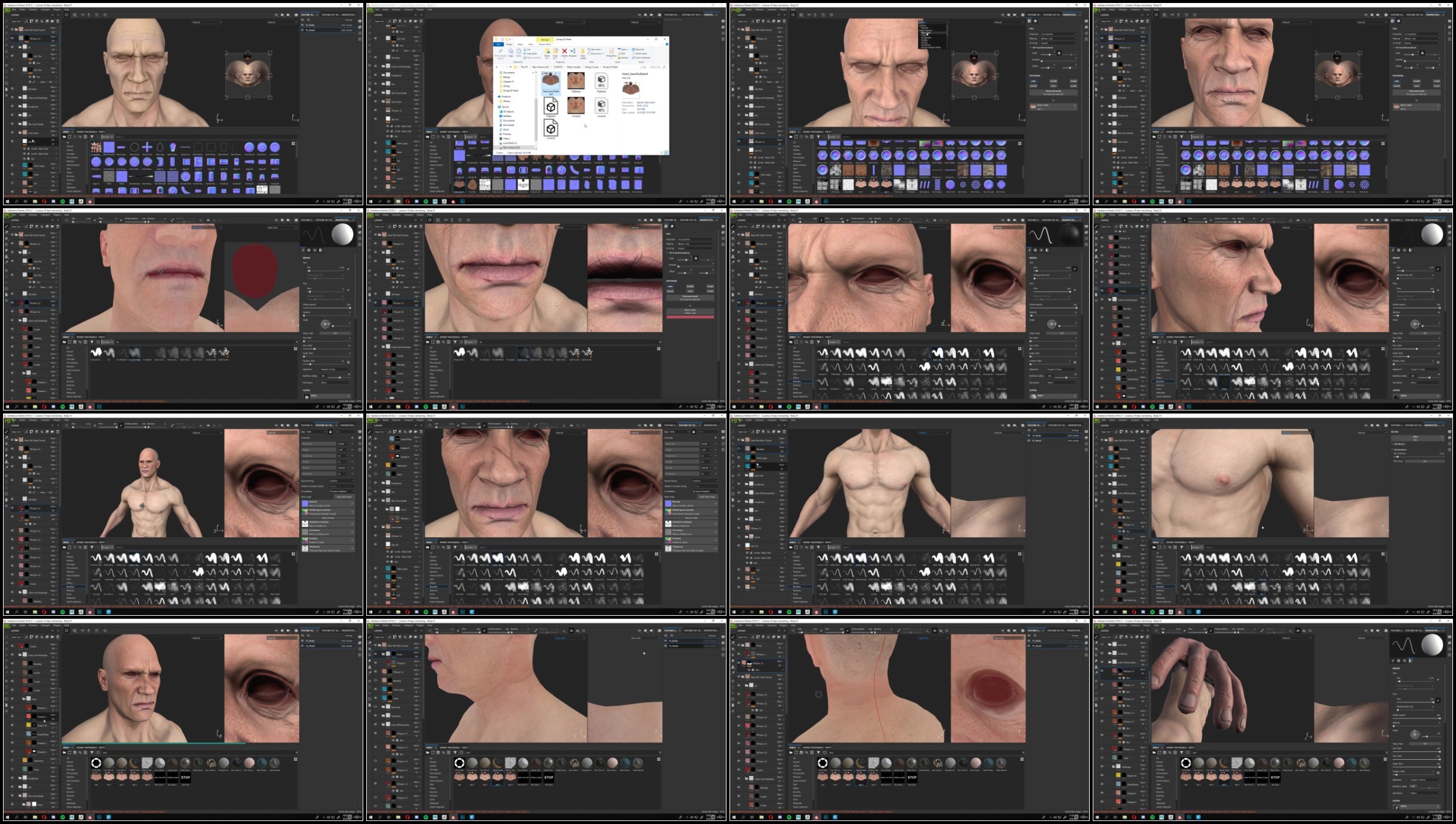Click the Windows Start button under File Explorer frame
The height and width of the screenshot is (824, 1456).
370,201
